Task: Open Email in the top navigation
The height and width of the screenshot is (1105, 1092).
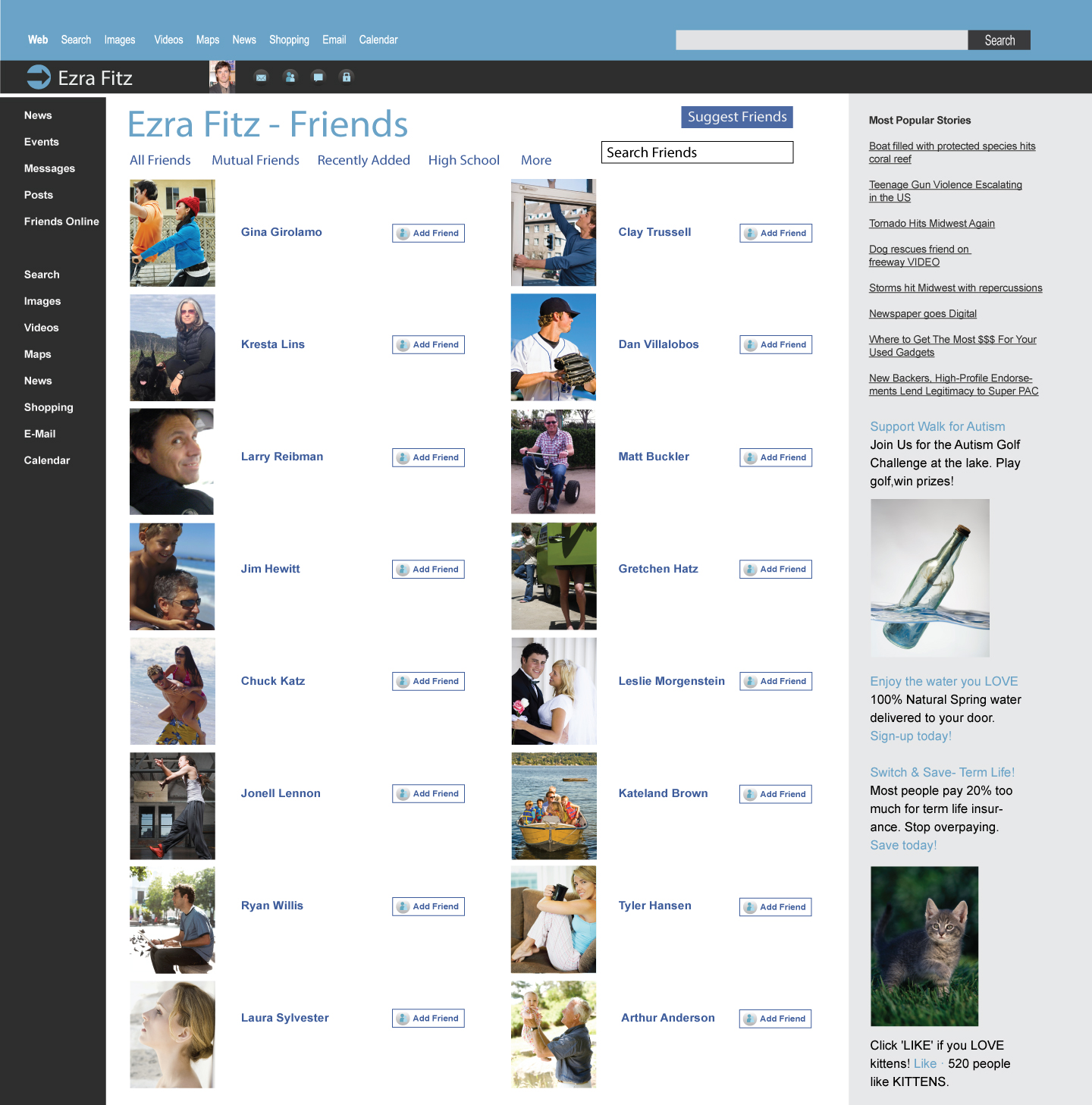Action: tap(334, 39)
